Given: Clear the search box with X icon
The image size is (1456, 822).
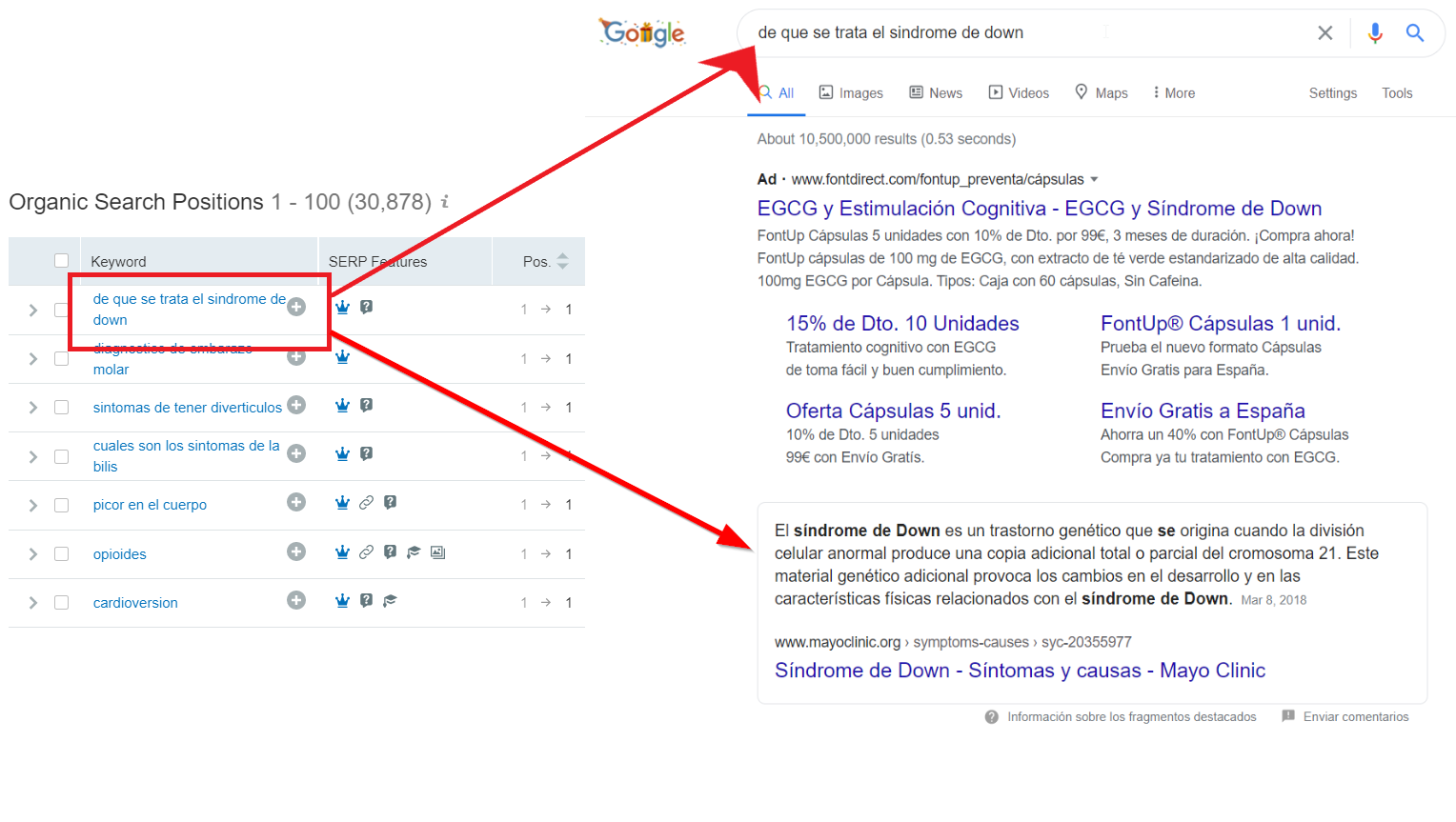Looking at the screenshot, I should pyautogui.click(x=1325, y=33).
